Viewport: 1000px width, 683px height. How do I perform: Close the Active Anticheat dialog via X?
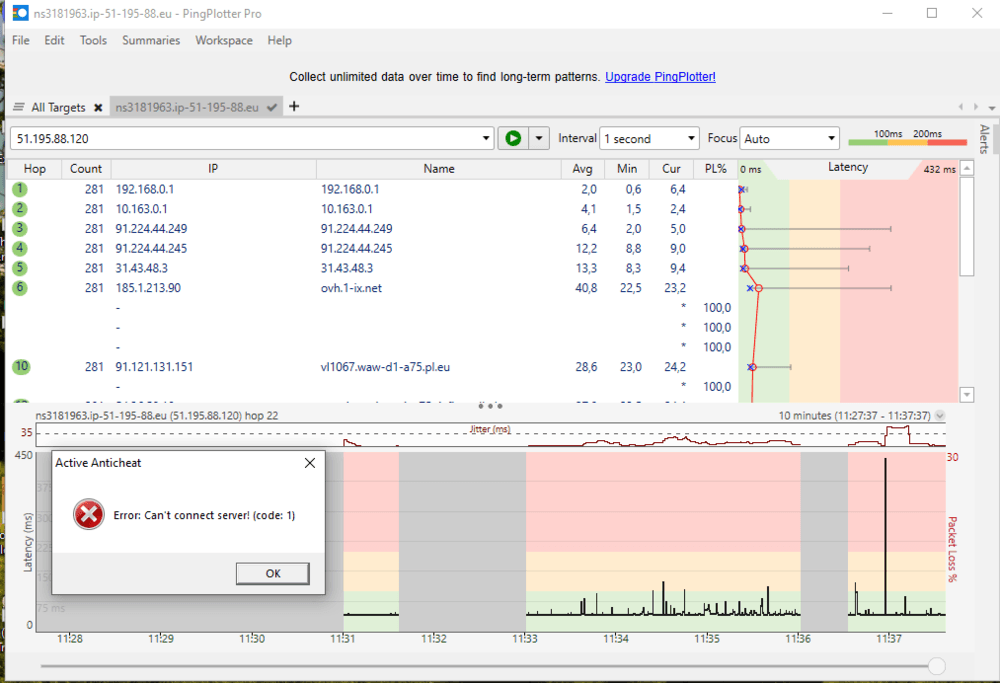coord(310,463)
